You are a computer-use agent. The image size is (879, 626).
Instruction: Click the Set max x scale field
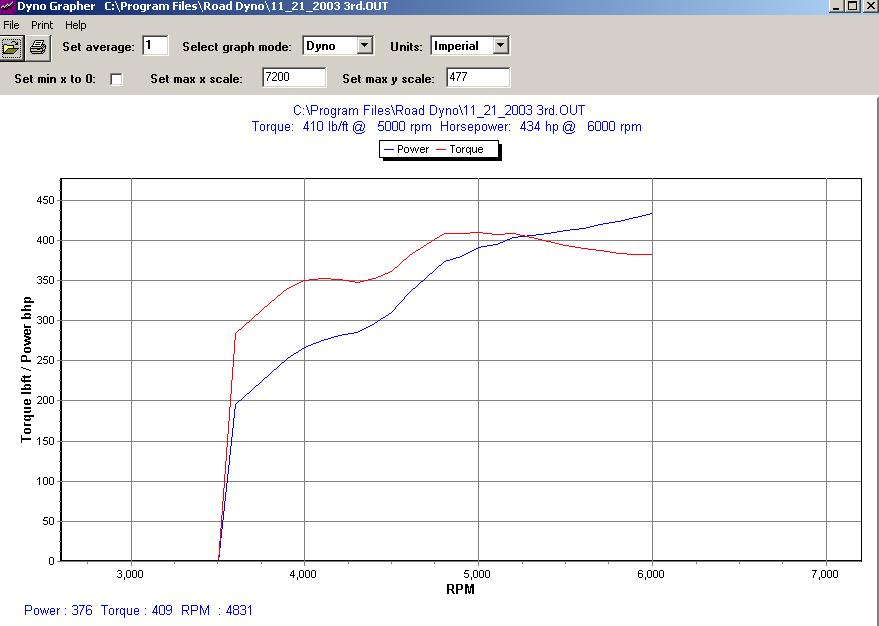click(294, 78)
